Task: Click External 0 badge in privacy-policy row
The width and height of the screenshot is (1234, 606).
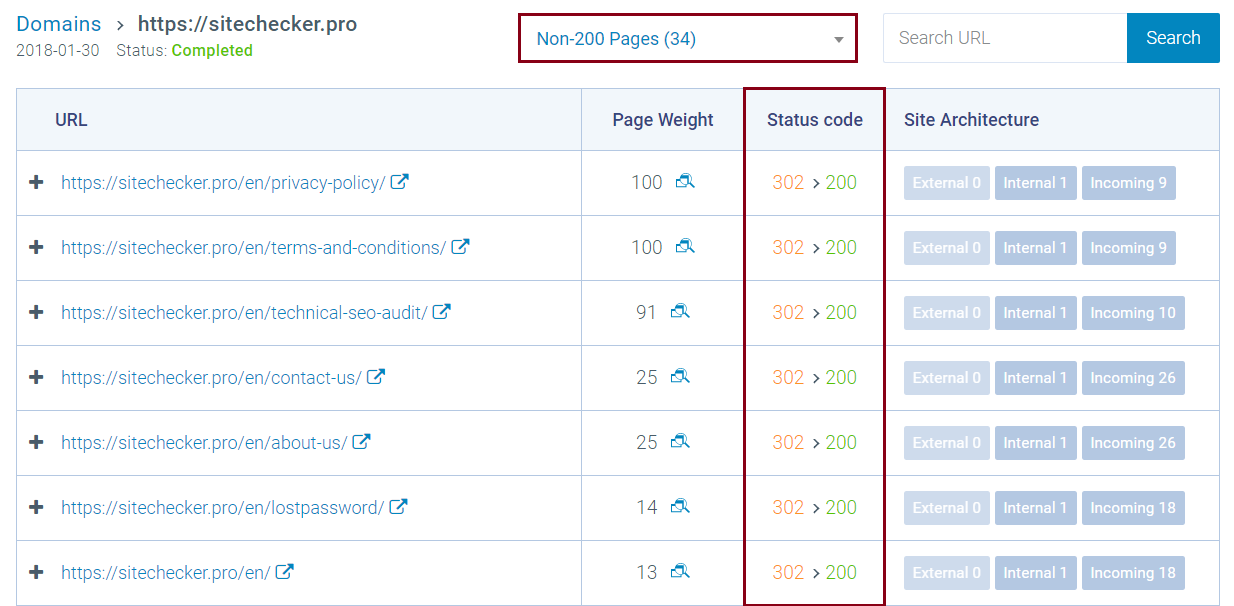Action: (x=947, y=183)
